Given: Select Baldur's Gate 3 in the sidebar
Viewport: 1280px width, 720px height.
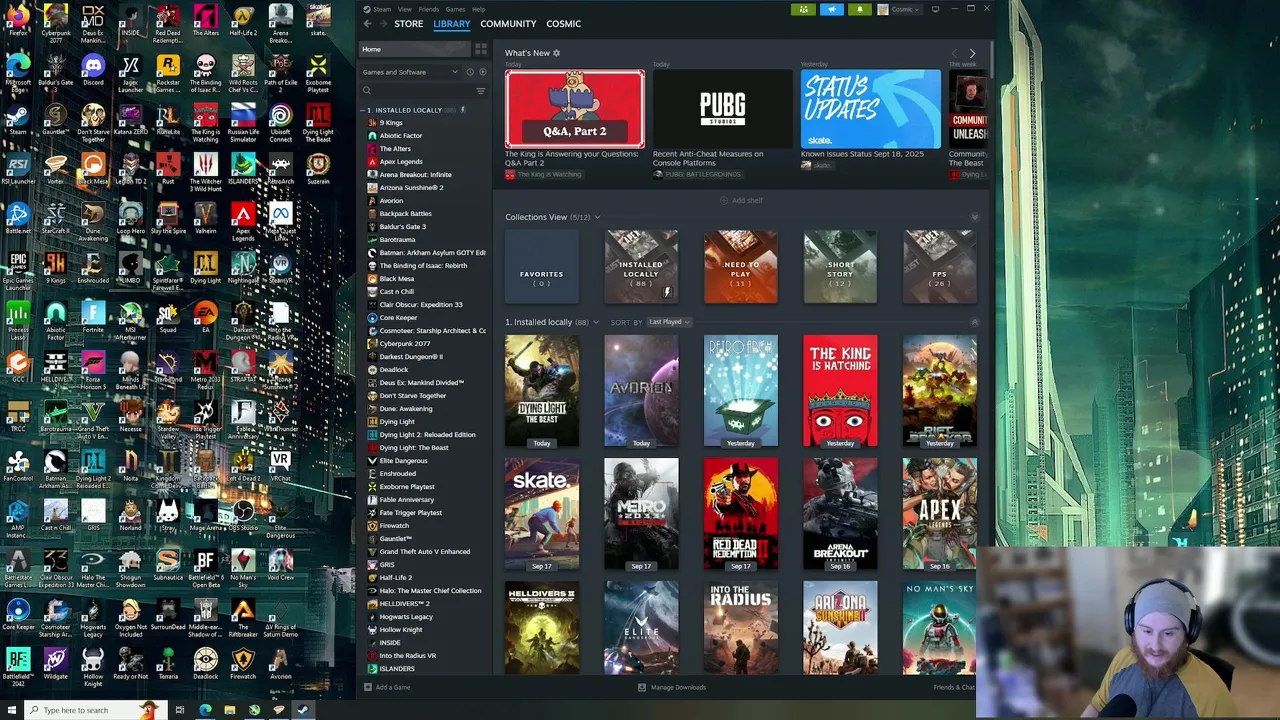Looking at the screenshot, I should [x=402, y=227].
